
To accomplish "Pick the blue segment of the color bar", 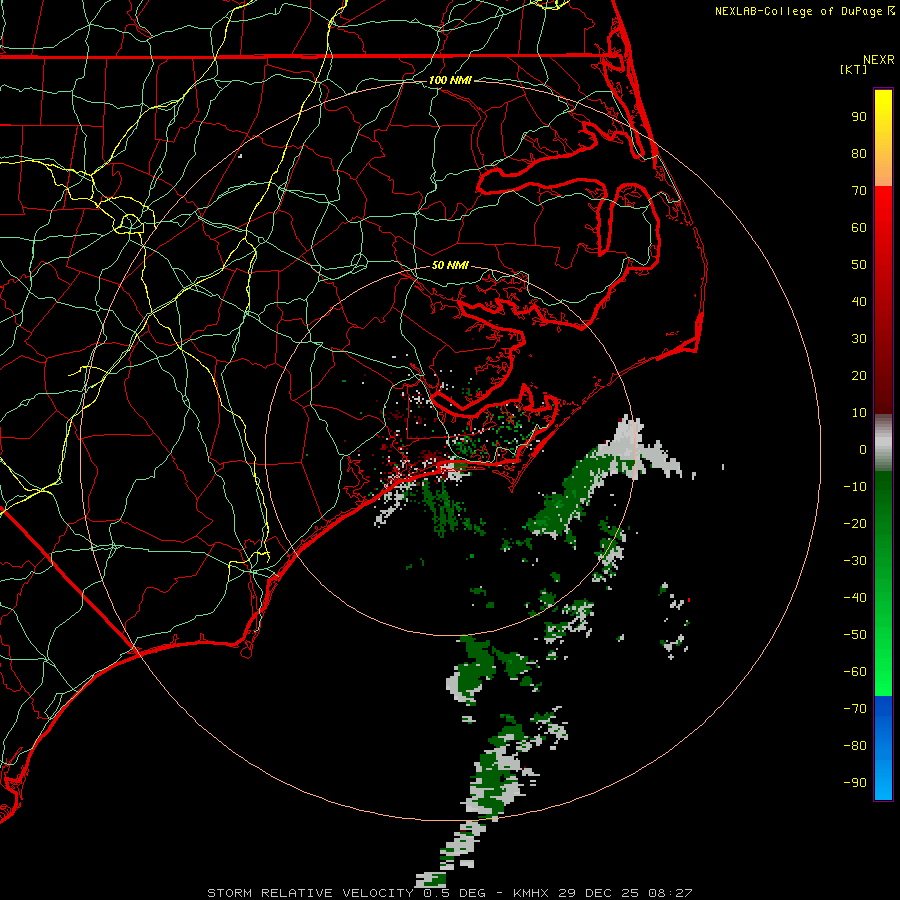I will point(883,747).
